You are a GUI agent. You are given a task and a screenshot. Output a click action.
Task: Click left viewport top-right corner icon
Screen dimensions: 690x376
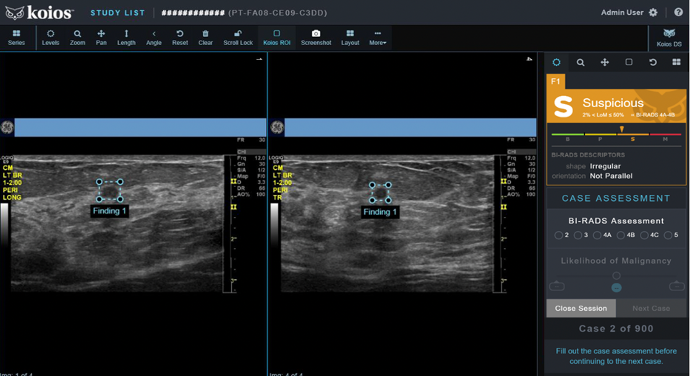click(259, 59)
